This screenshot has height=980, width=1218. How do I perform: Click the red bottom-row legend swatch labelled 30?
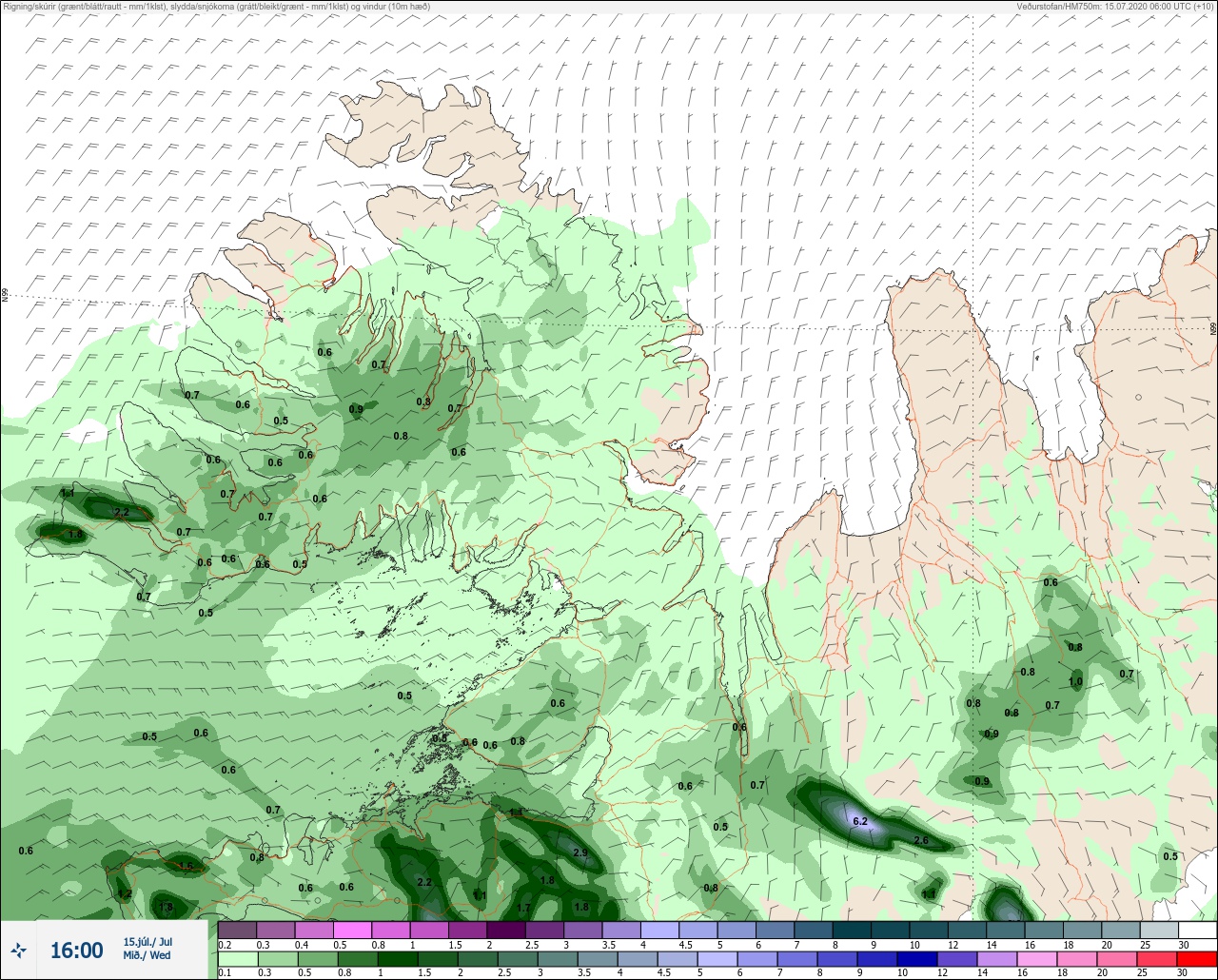click(x=1197, y=959)
